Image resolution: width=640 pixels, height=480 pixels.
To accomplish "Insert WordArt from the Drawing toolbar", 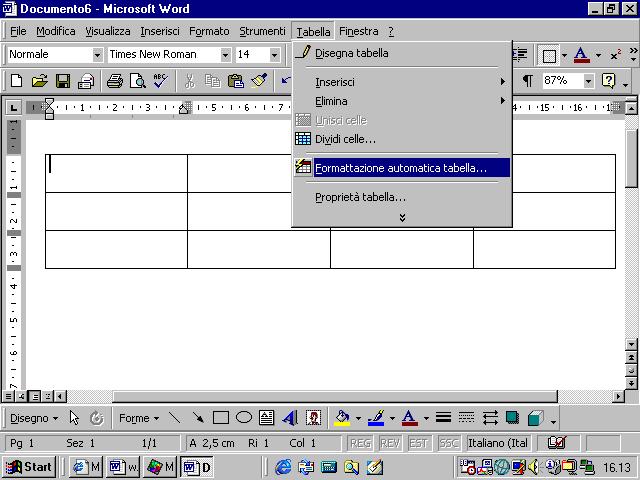I will click(x=290, y=418).
